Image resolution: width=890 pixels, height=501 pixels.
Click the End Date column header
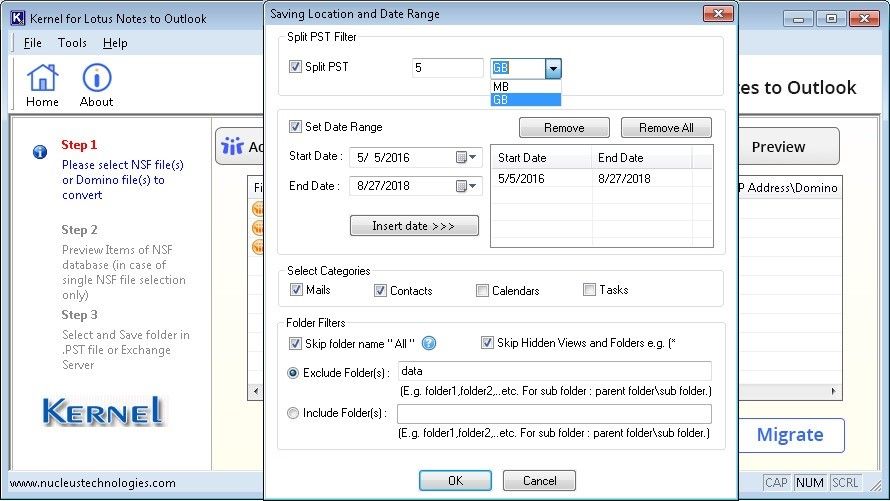tap(642, 158)
